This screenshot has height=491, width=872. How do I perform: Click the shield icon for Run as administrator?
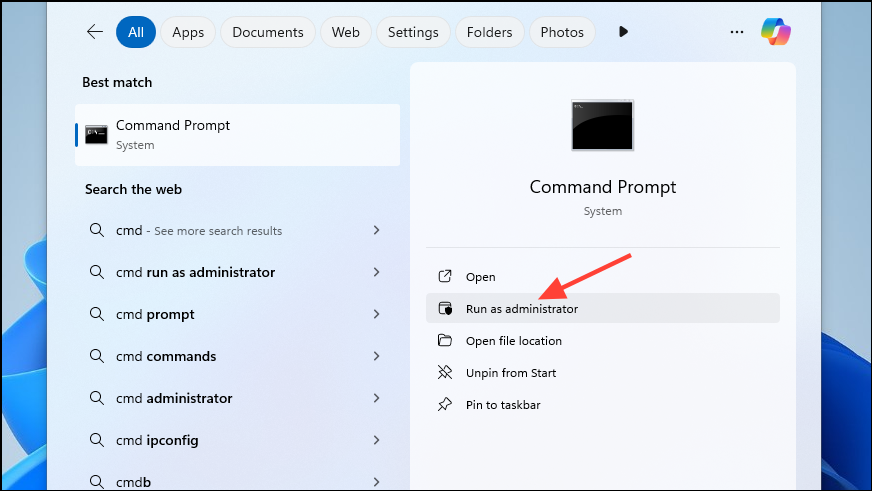coord(445,308)
